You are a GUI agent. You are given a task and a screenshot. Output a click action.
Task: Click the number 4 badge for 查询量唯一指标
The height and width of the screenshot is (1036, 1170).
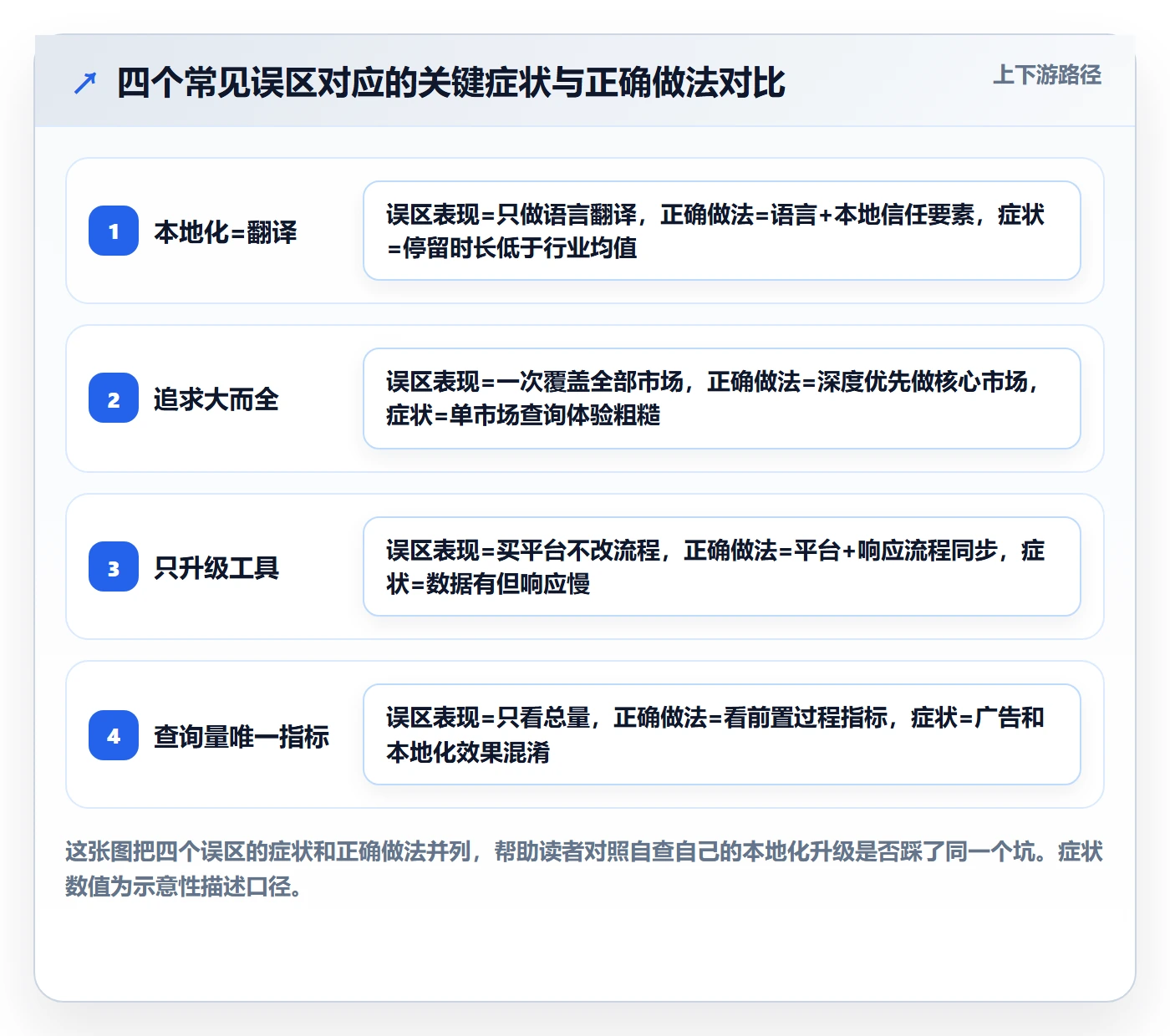[x=114, y=735]
